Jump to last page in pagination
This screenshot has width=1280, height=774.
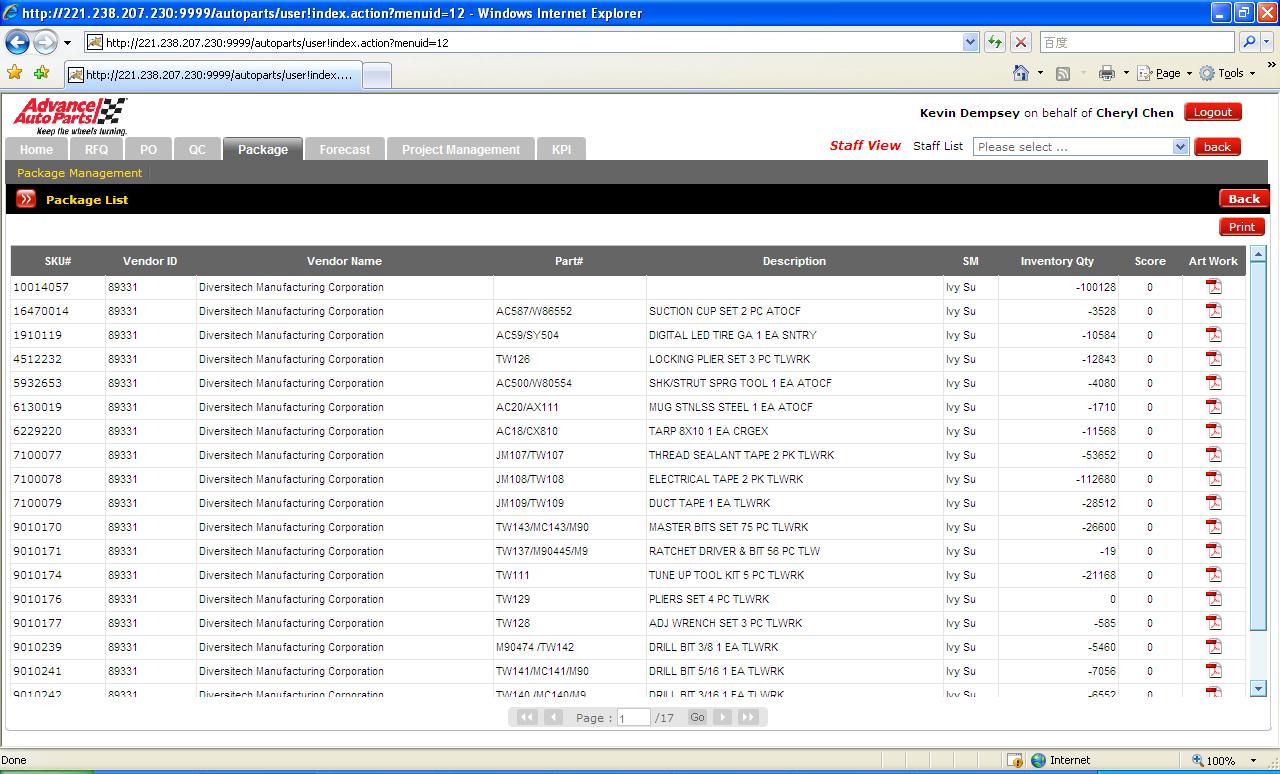[x=748, y=717]
